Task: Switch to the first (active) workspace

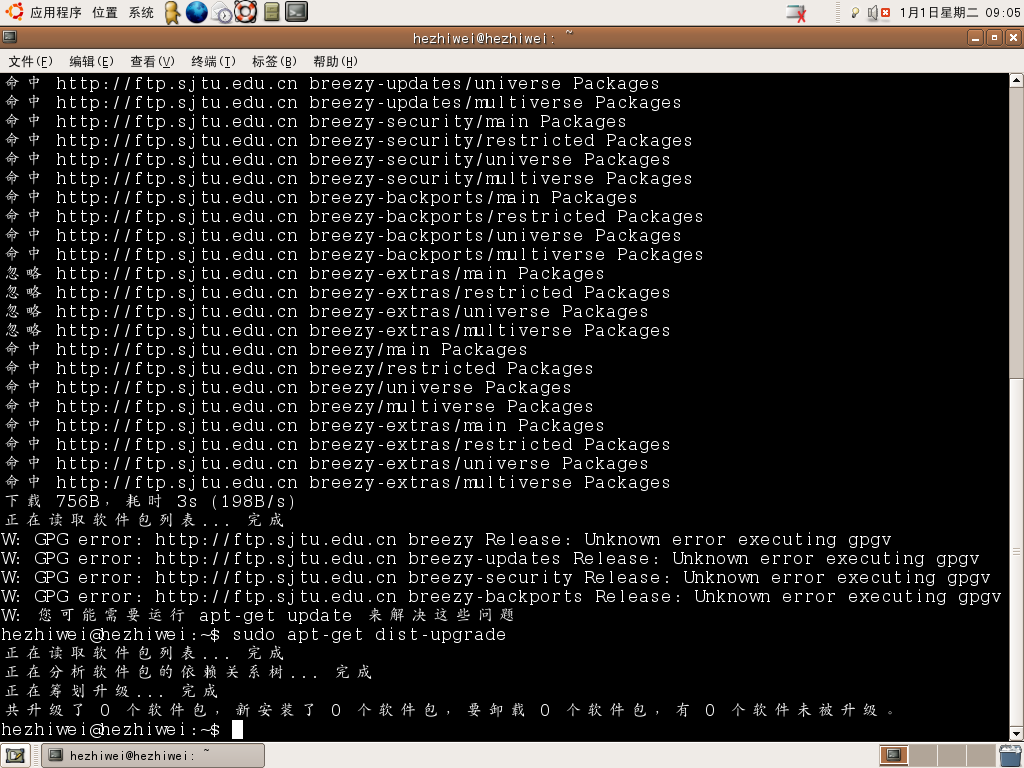Action: (x=893, y=756)
